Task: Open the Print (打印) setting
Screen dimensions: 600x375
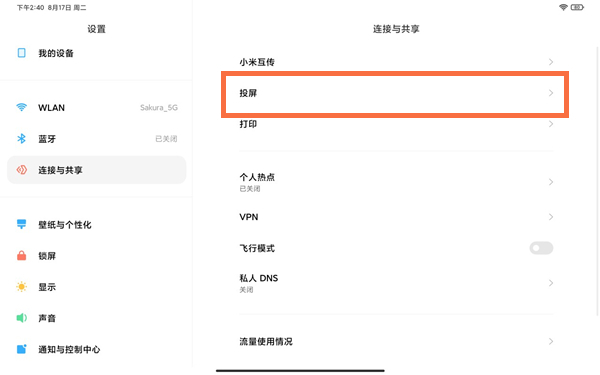Action: 396,124
